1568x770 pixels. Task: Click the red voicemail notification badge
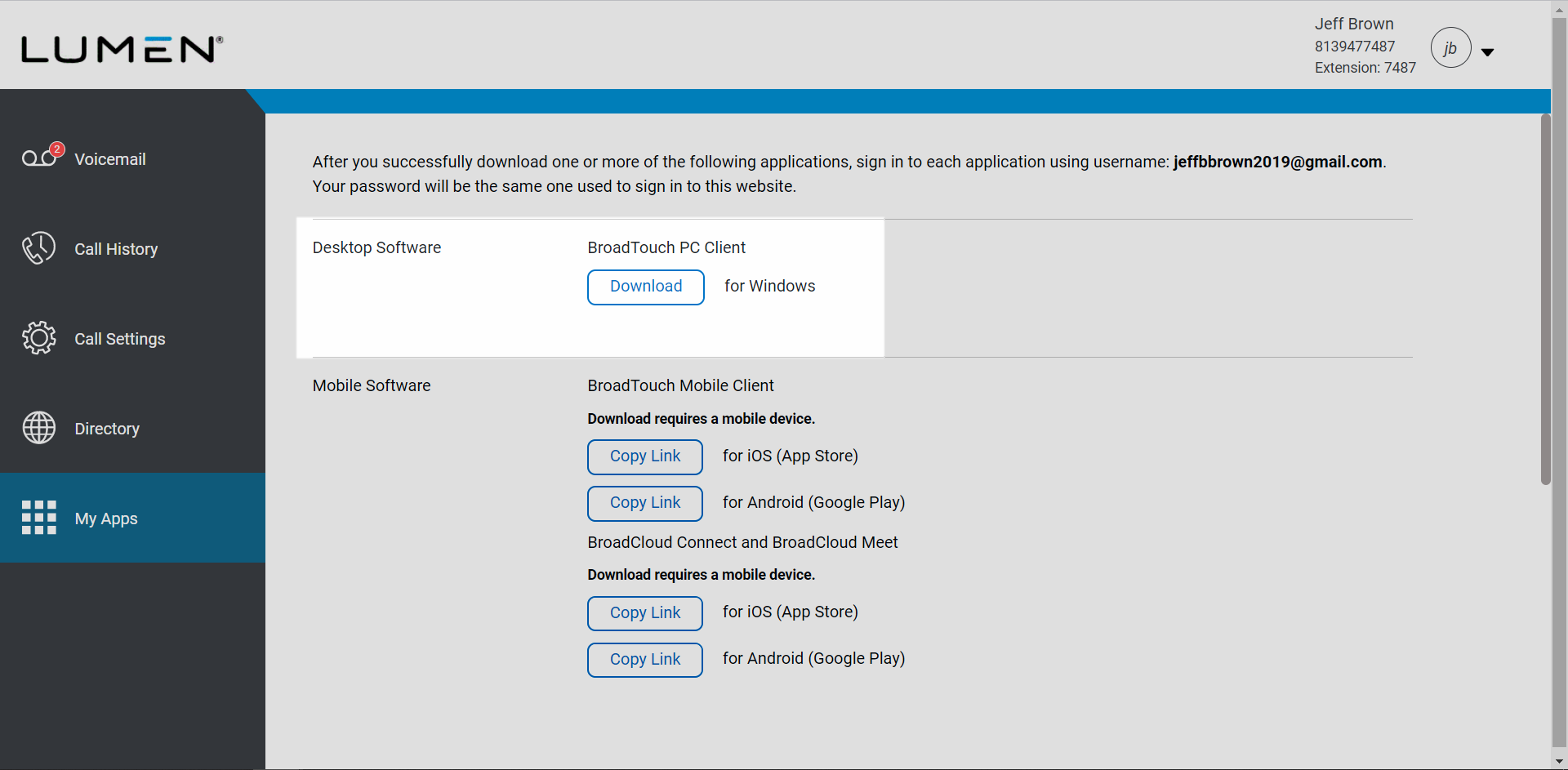tap(57, 149)
